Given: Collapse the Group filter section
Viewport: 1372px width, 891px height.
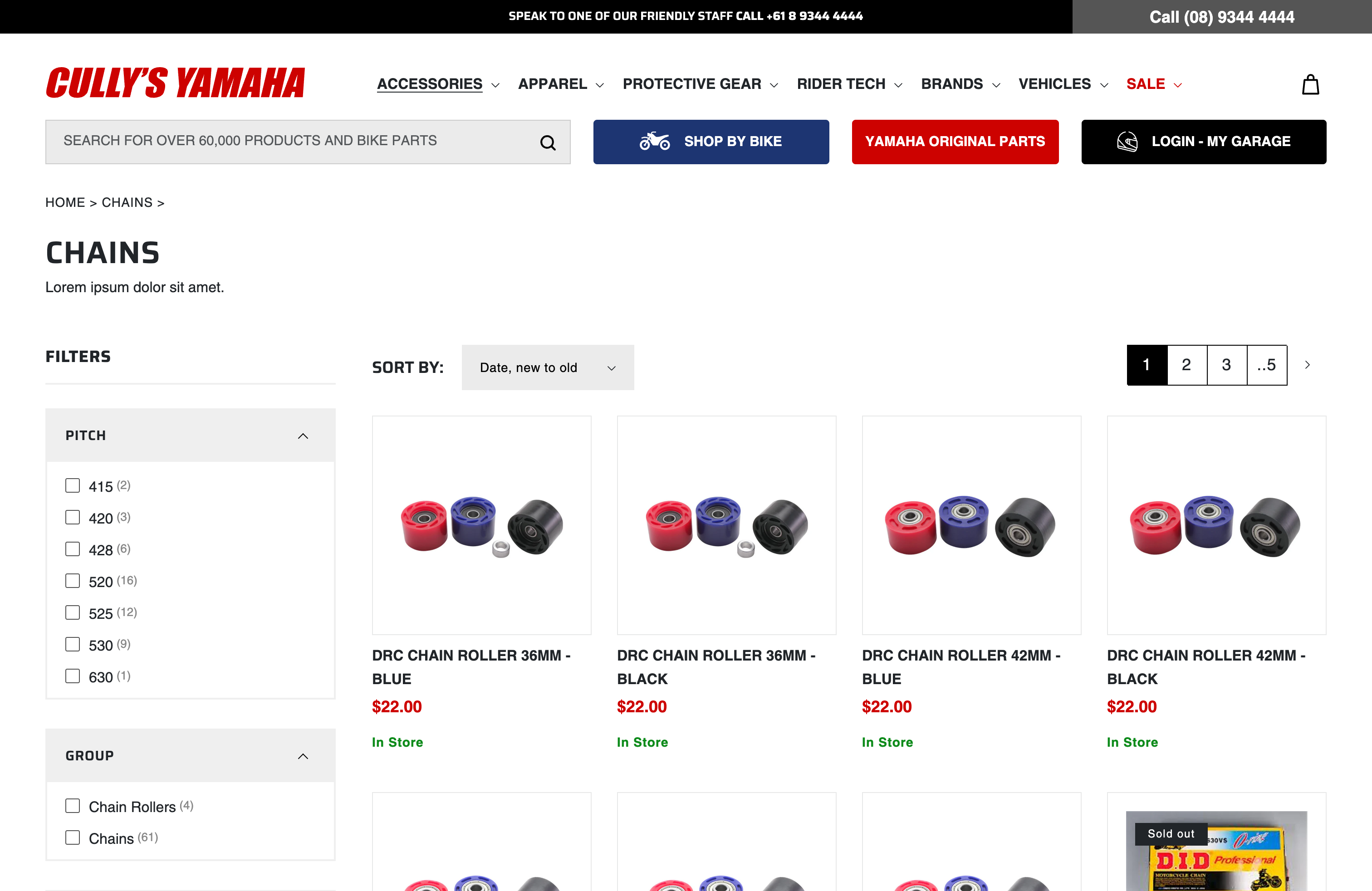Looking at the screenshot, I should (x=303, y=755).
